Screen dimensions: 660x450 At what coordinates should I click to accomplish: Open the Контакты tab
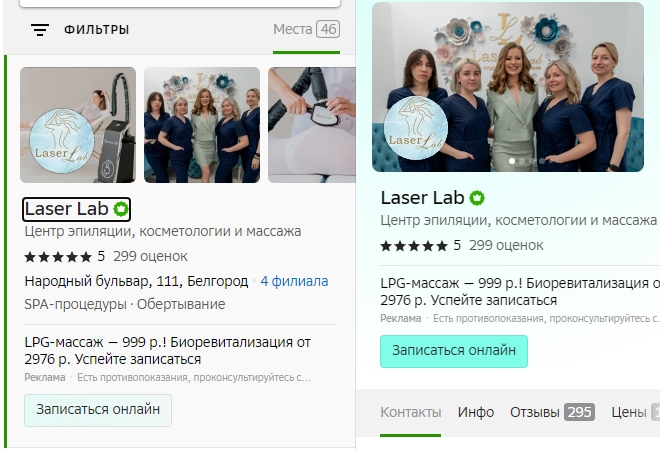(x=411, y=412)
